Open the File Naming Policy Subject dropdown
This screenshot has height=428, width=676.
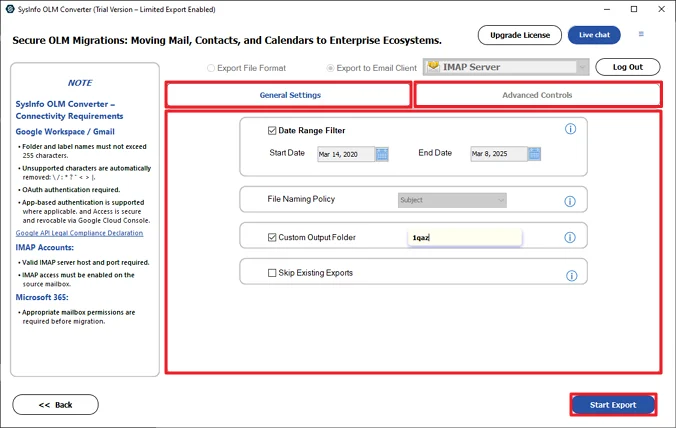point(452,200)
